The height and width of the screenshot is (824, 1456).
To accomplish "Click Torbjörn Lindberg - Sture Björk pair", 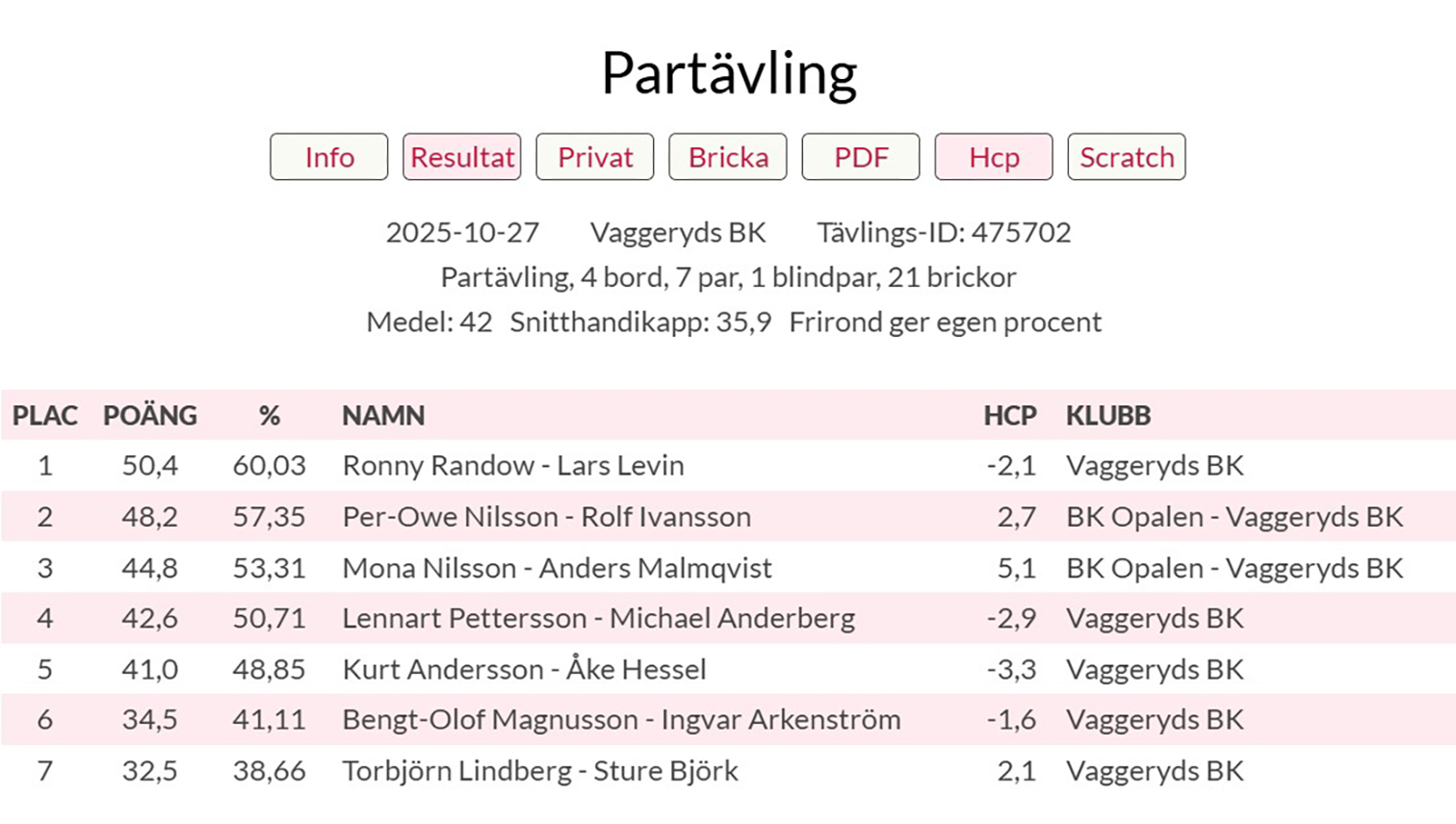I will click(540, 771).
